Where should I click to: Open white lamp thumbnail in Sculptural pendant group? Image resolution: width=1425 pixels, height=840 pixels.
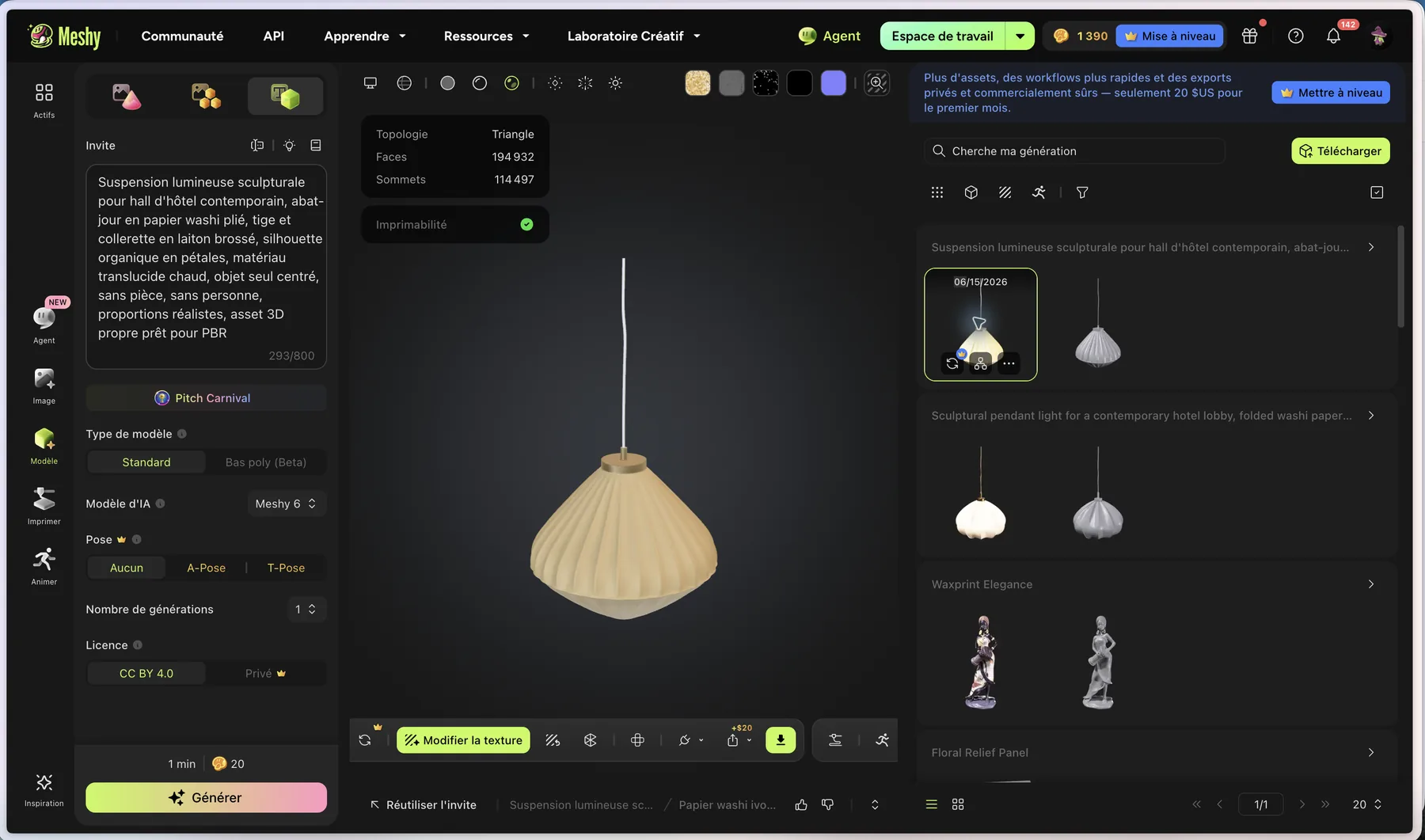pos(981,493)
